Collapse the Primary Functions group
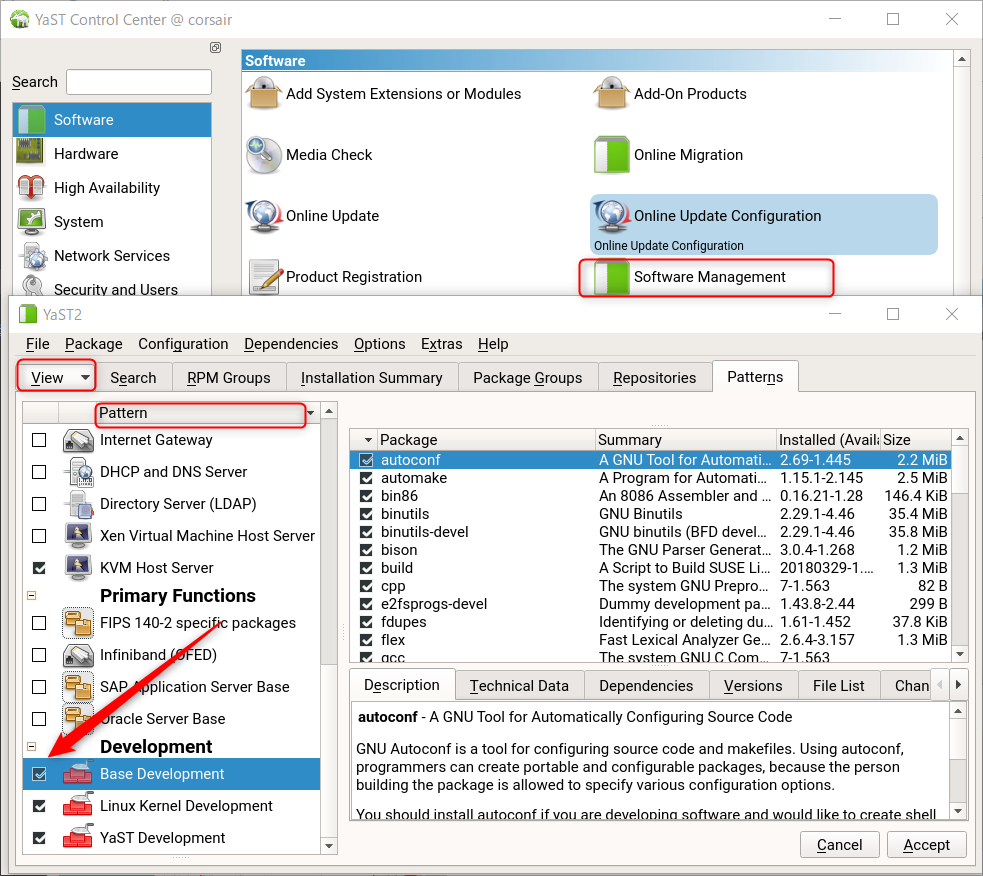Screen dimensions: 983x876 click(x=32, y=595)
